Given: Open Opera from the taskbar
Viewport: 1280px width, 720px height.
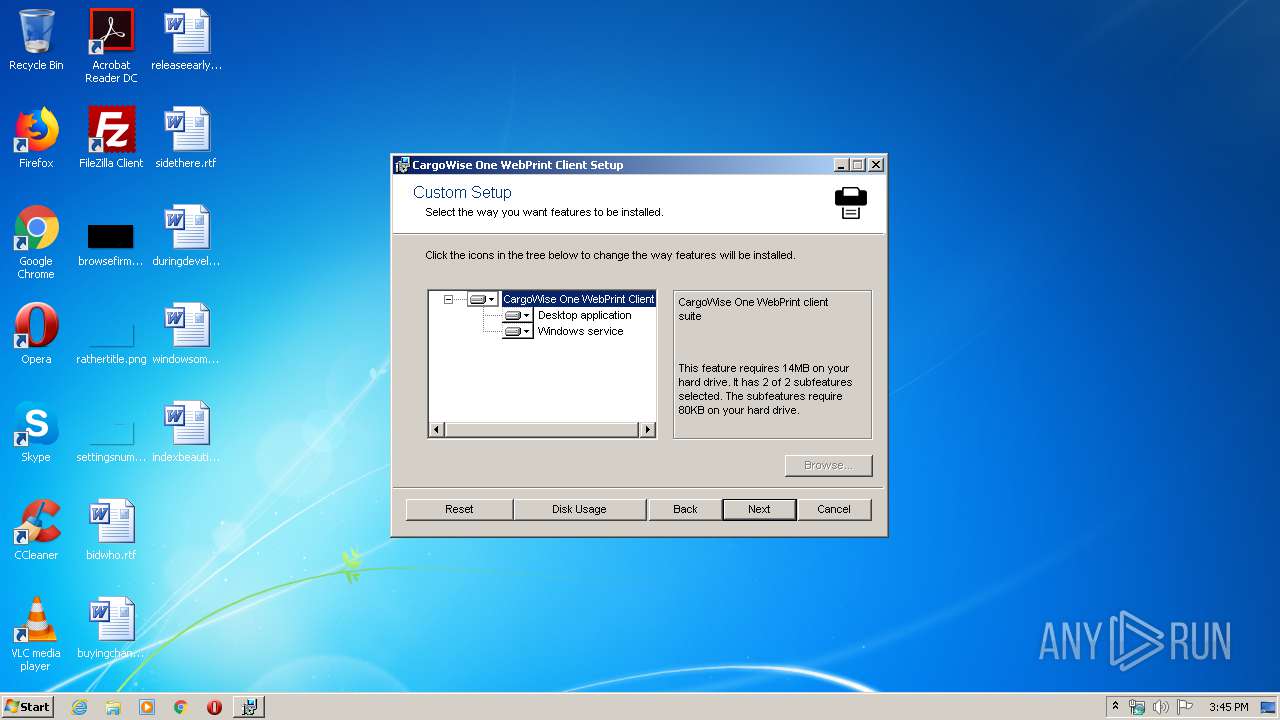Looking at the screenshot, I should [214, 707].
